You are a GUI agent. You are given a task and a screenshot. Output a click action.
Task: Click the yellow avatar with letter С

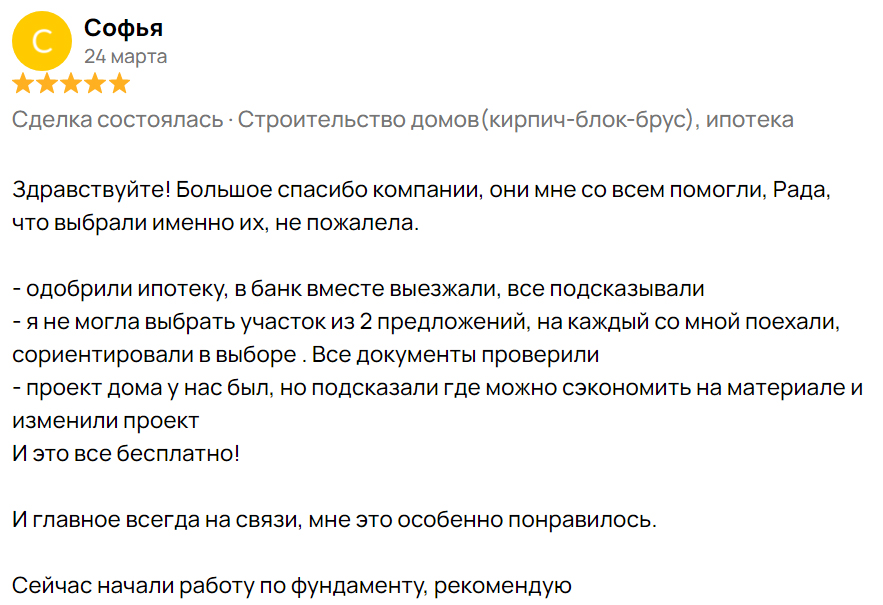click(x=41, y=41)
